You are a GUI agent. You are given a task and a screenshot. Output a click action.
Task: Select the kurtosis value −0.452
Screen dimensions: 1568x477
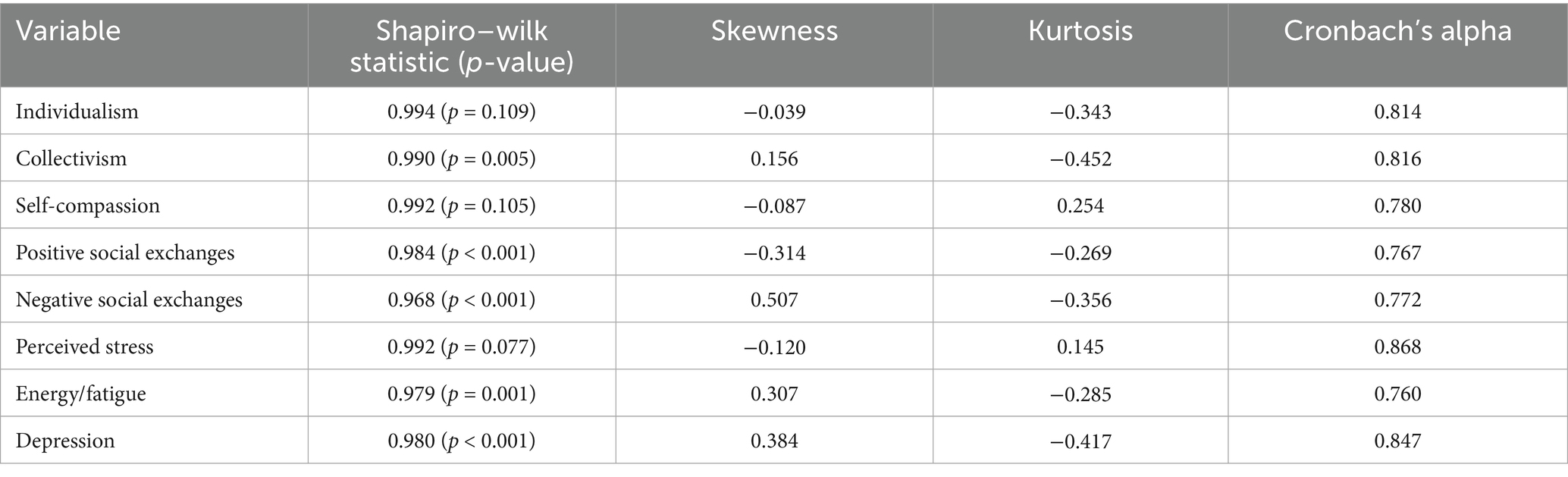[1080, 158]
